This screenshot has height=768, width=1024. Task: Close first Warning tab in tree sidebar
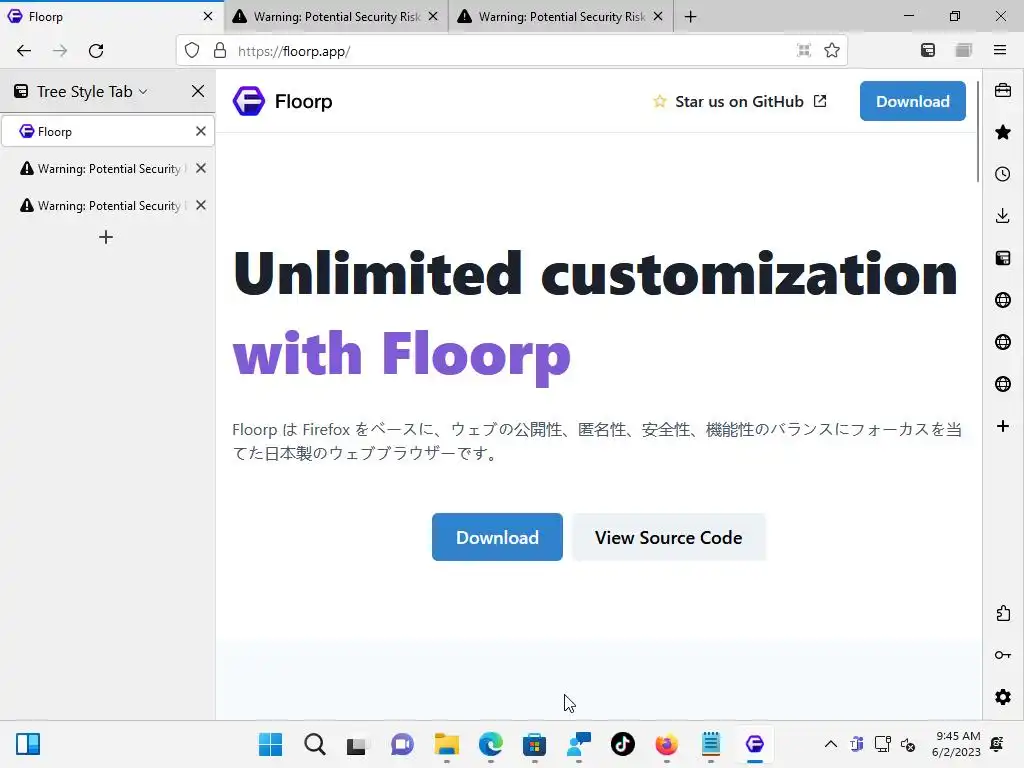200,168
